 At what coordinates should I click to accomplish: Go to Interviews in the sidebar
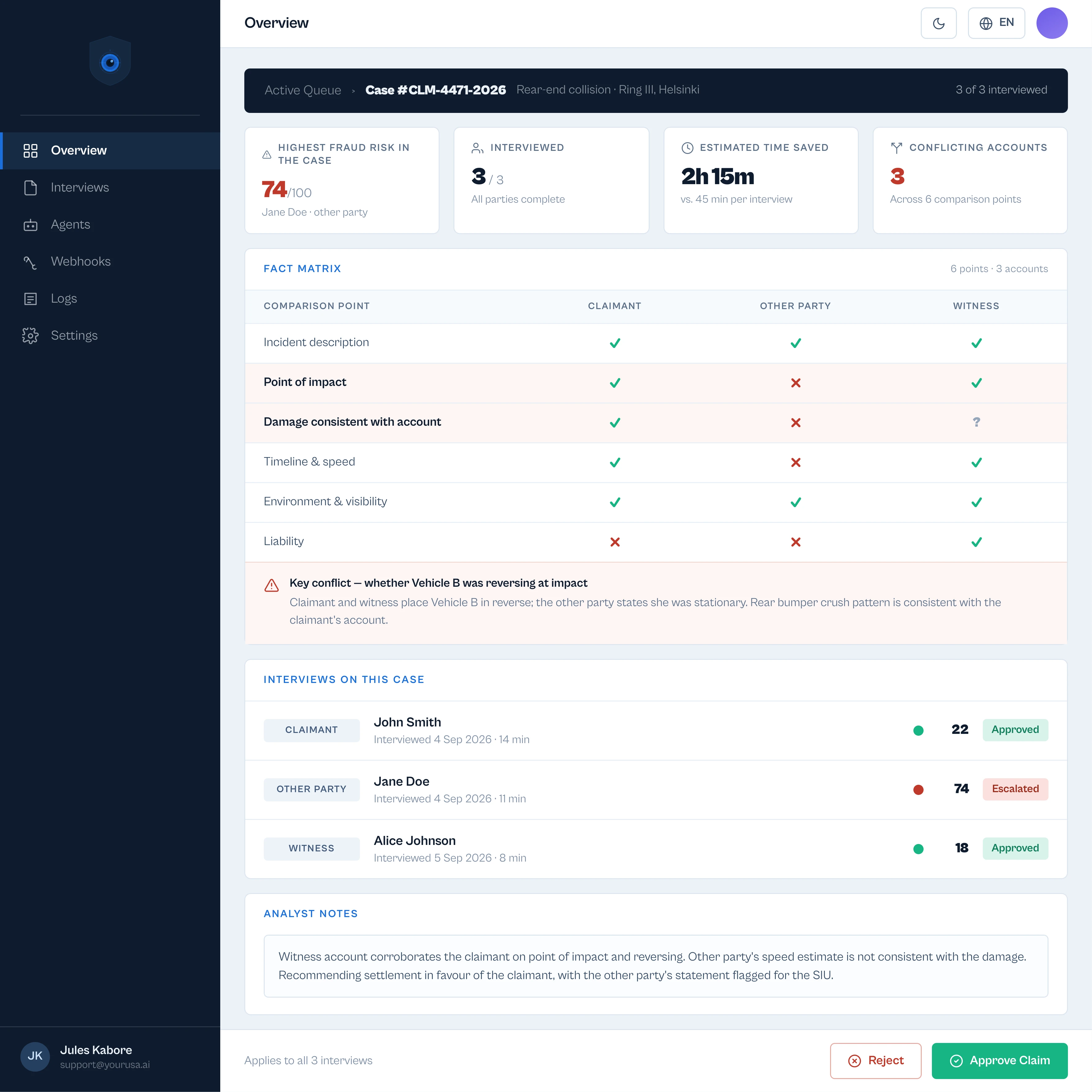110,188
